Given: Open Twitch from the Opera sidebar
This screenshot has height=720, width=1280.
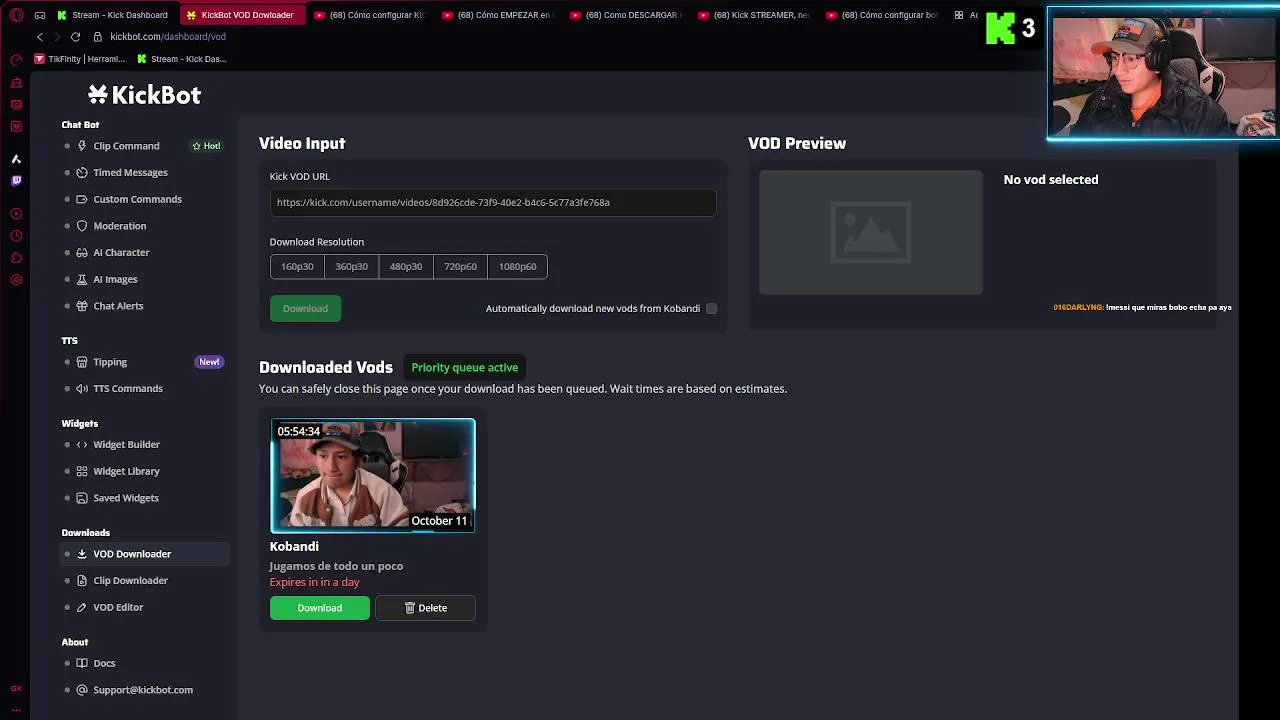Looking at the screenshot, I should [16, 181].
